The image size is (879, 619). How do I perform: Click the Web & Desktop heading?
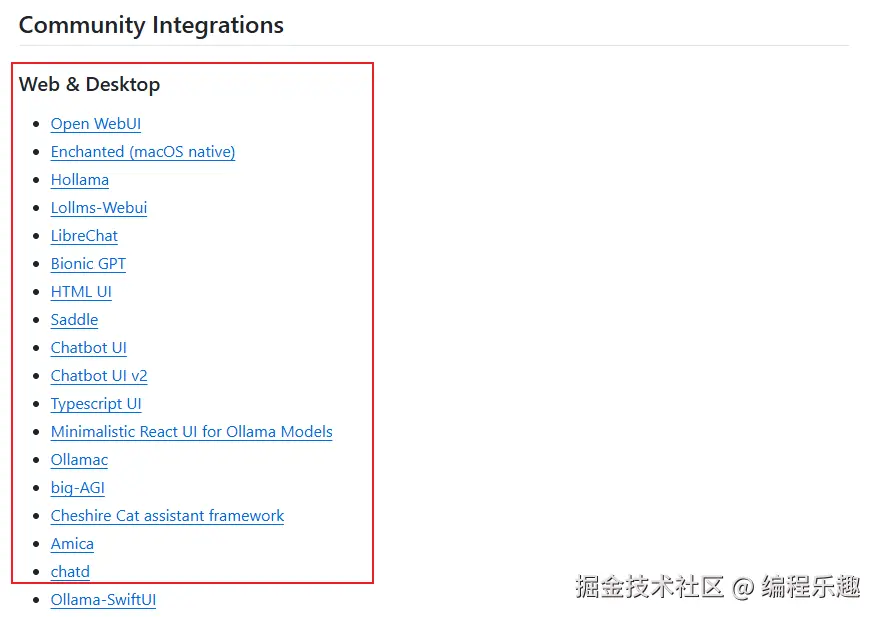[90, 85]
